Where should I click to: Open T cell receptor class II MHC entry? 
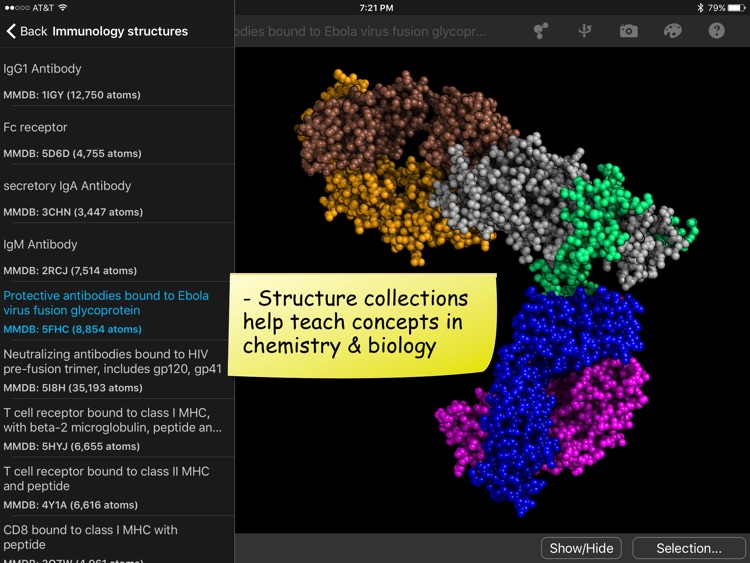coord(117,487)
